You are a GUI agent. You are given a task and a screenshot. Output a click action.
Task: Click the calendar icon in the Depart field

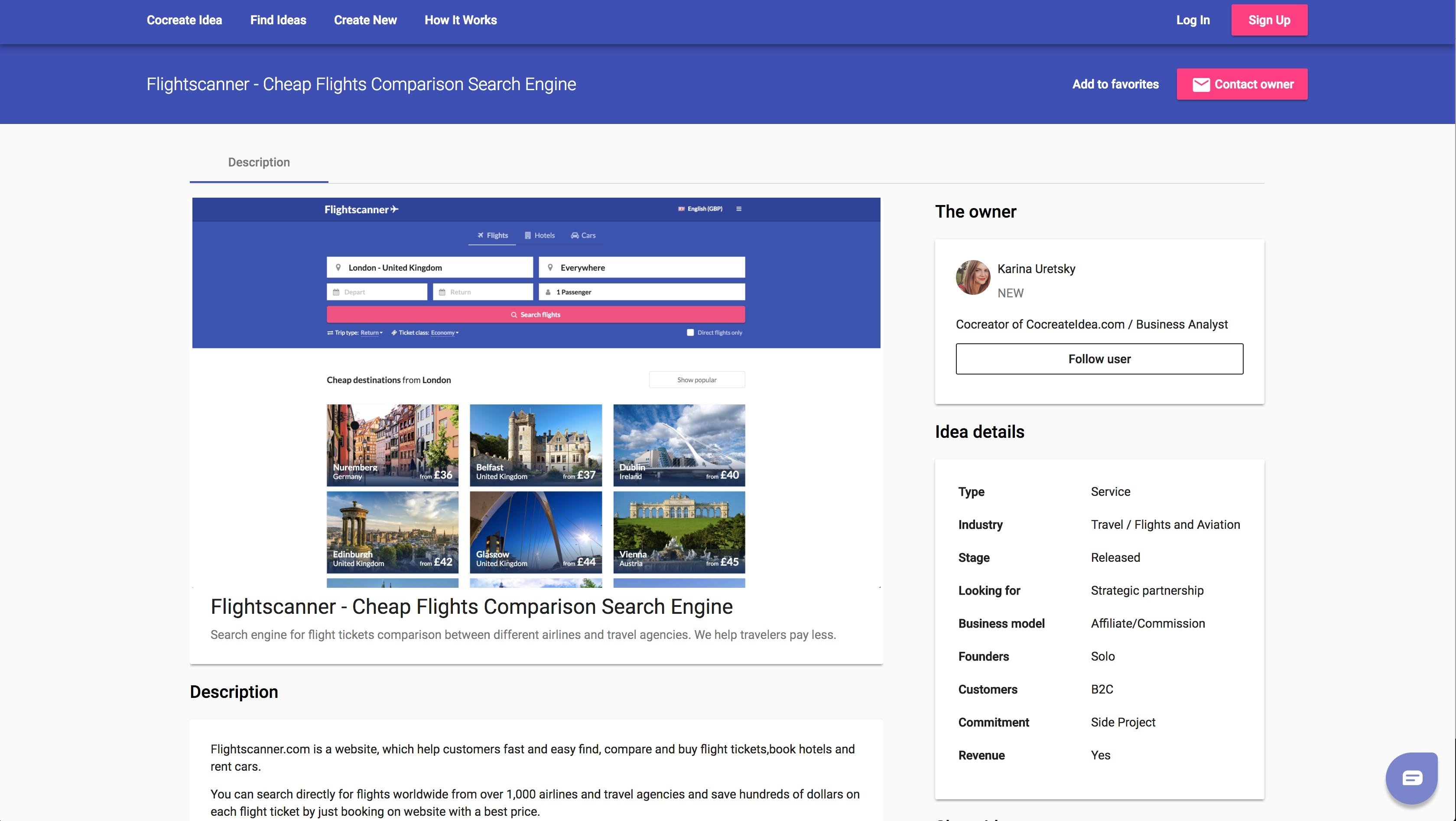click(x=336, y=292)
